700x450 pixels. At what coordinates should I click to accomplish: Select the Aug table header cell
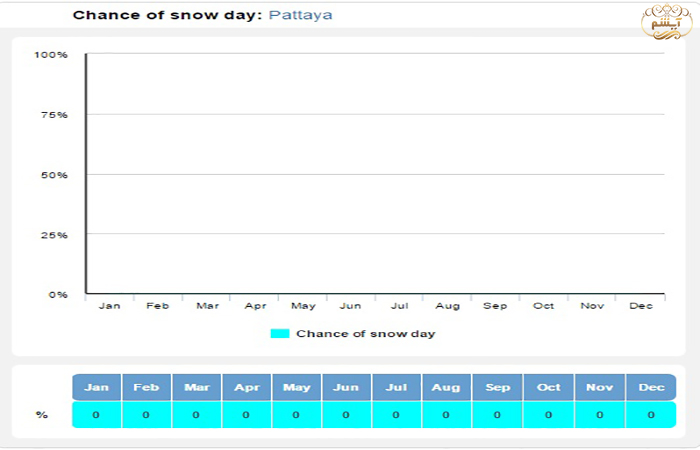point(446,387)
